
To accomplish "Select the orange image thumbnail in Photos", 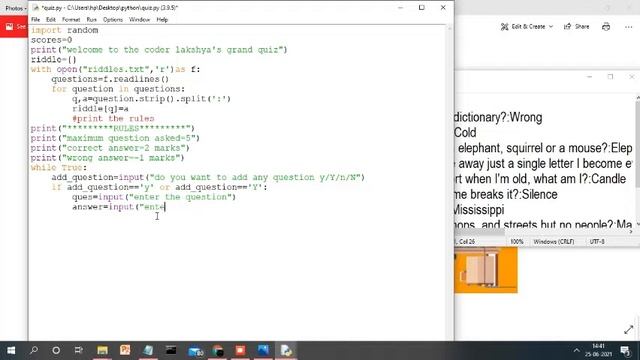I will [x=486, y=270].
